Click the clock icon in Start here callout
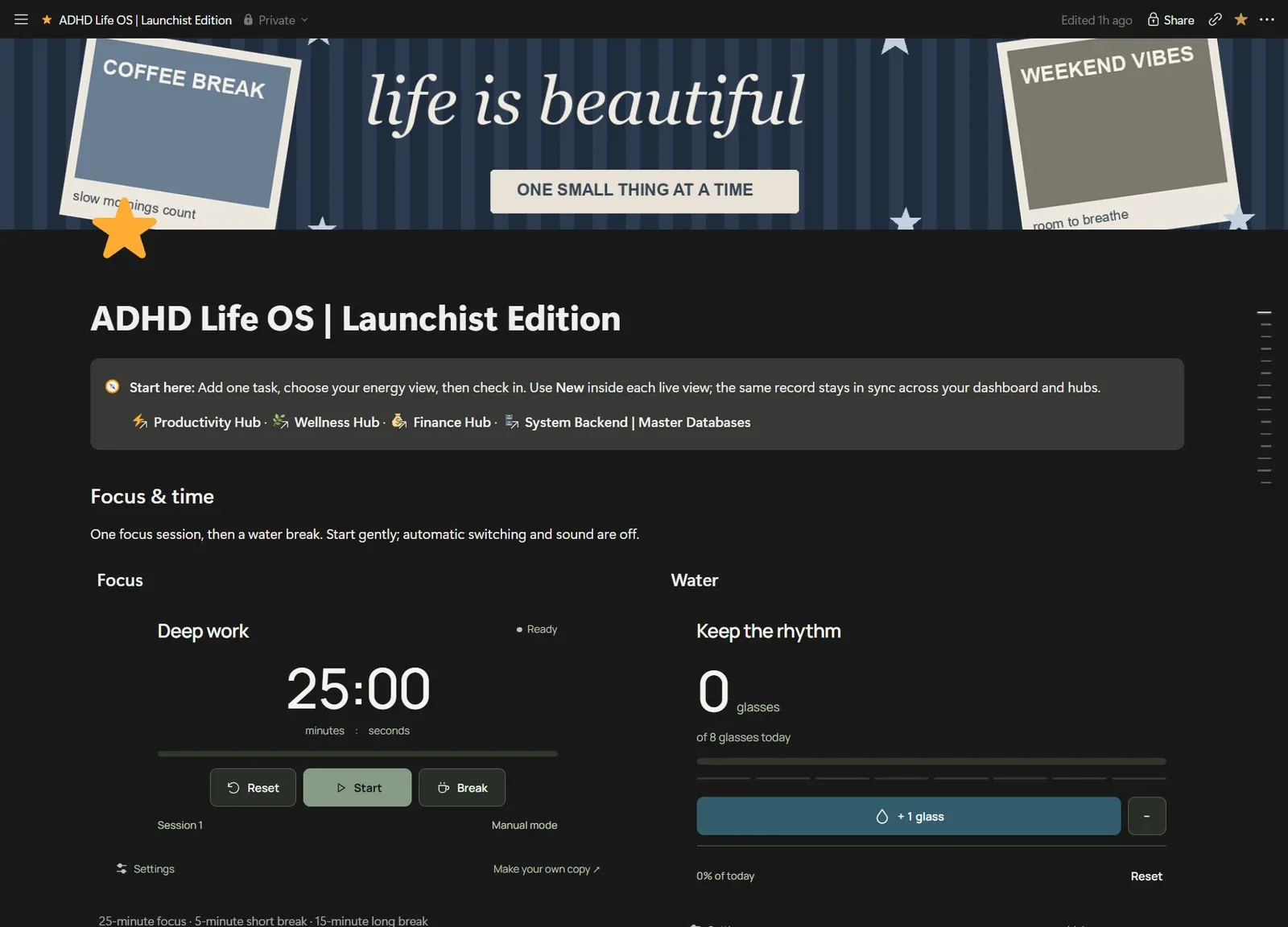This screenshot has height=927, width=1288. 113,387
